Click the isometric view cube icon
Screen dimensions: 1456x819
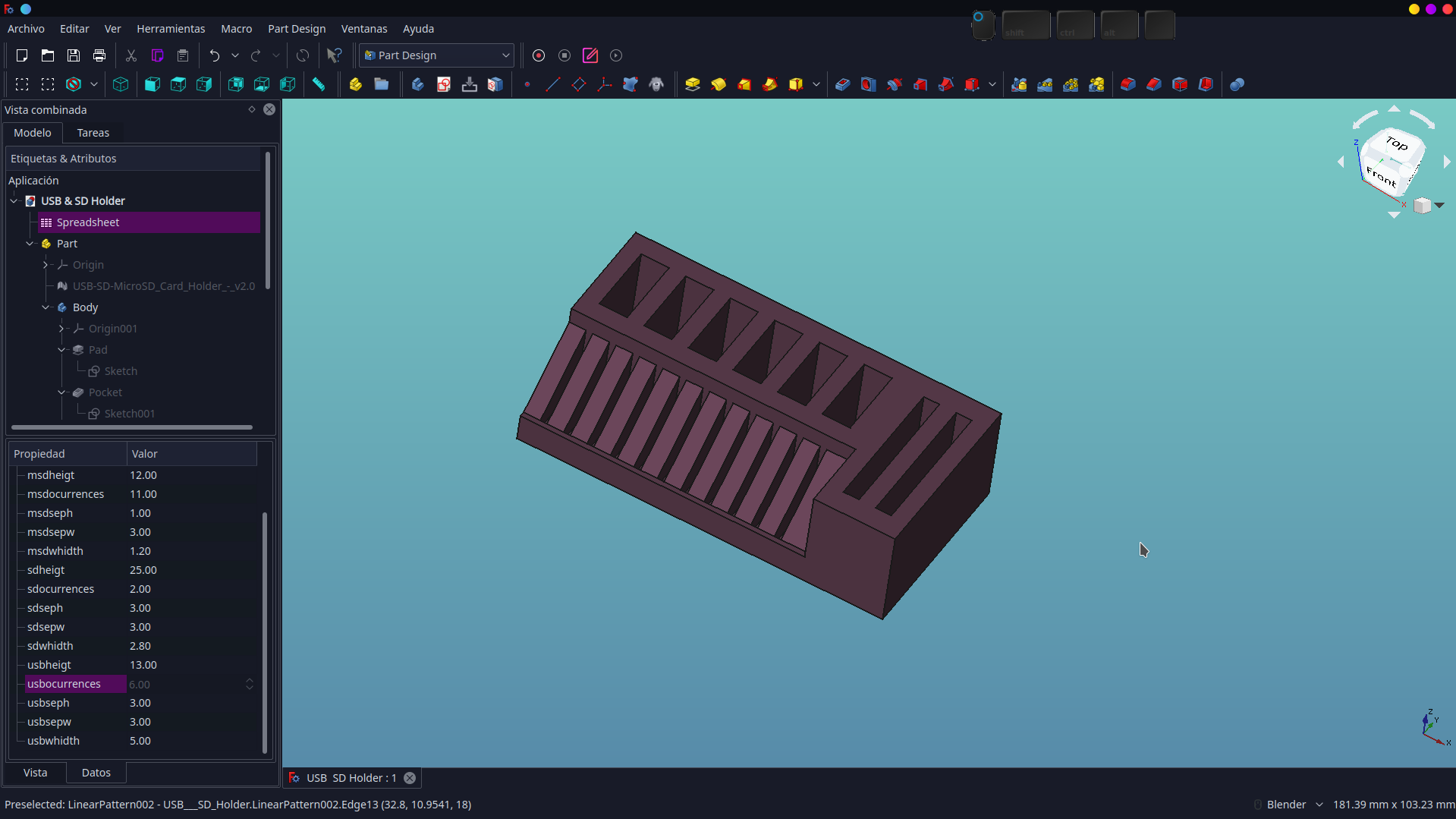[x=121, y=84]
